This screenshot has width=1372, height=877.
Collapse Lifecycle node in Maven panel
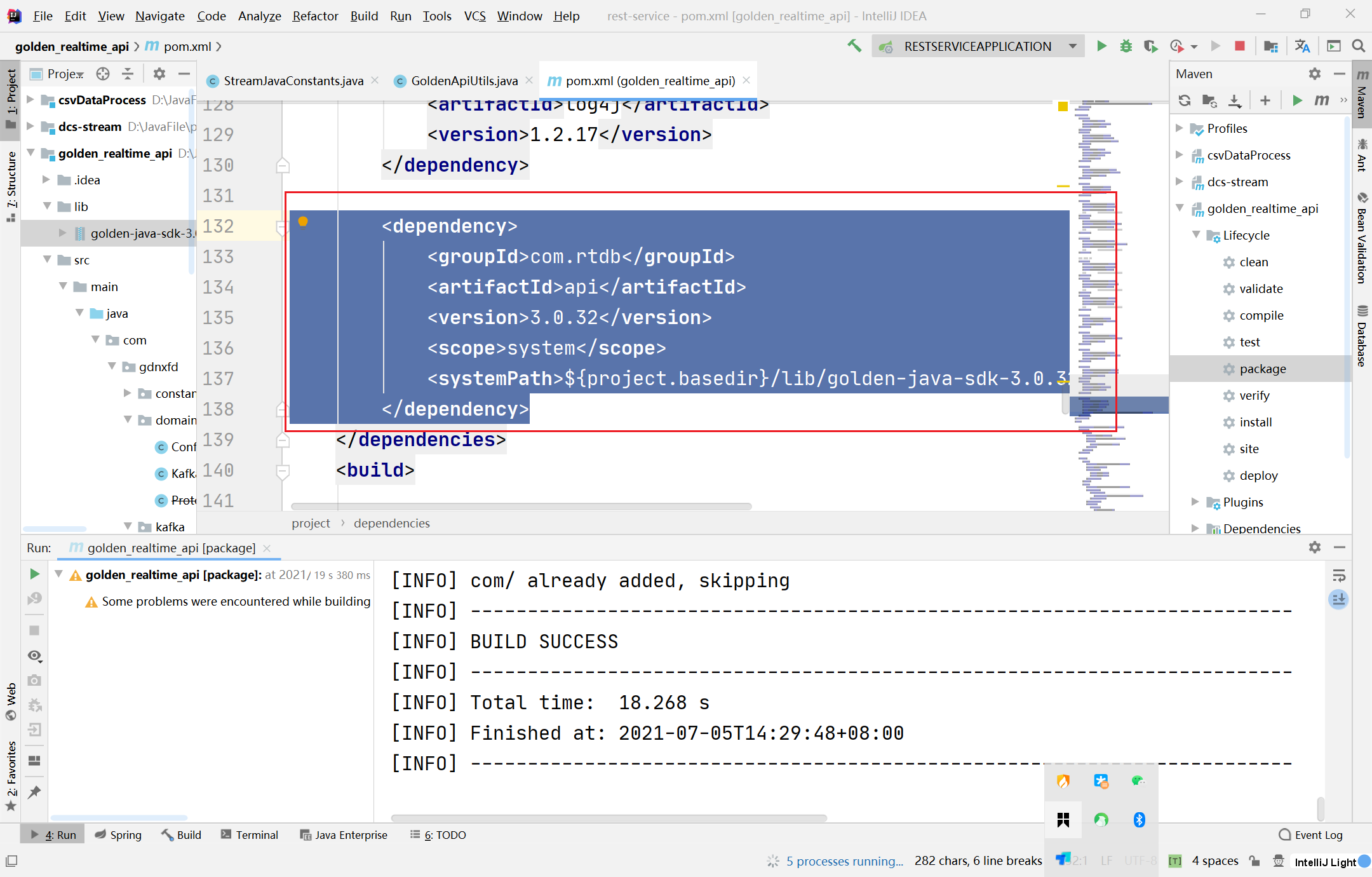[x=1196, y=235]
